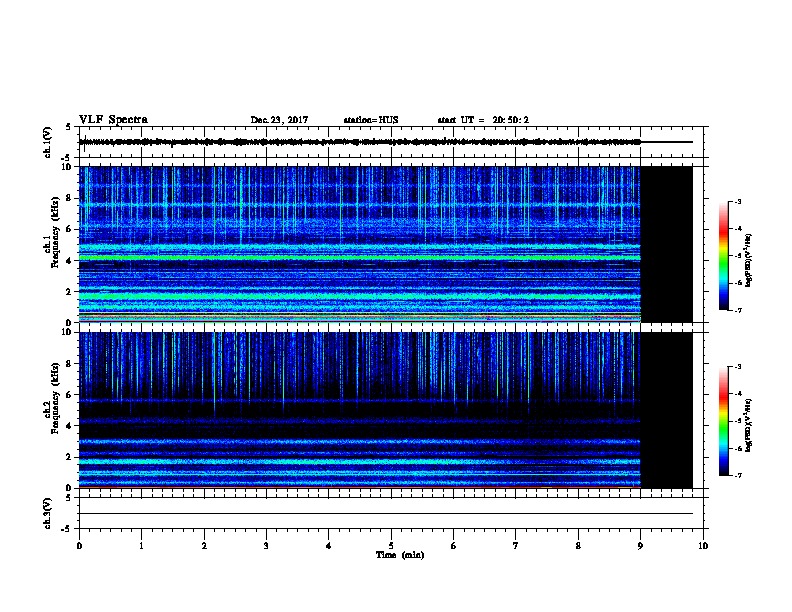The image size is (792, 612).
Task: Click the -7 label on ch.1 colorbar
Action: 737,310
